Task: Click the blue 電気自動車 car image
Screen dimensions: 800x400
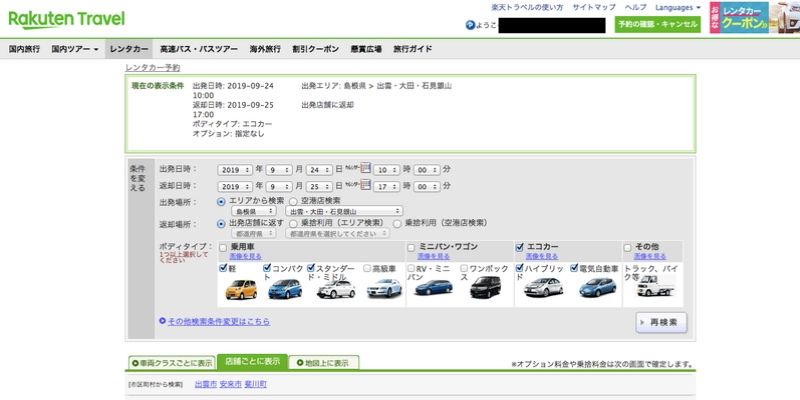Action: pyautogui.click(x=597, y=287)
